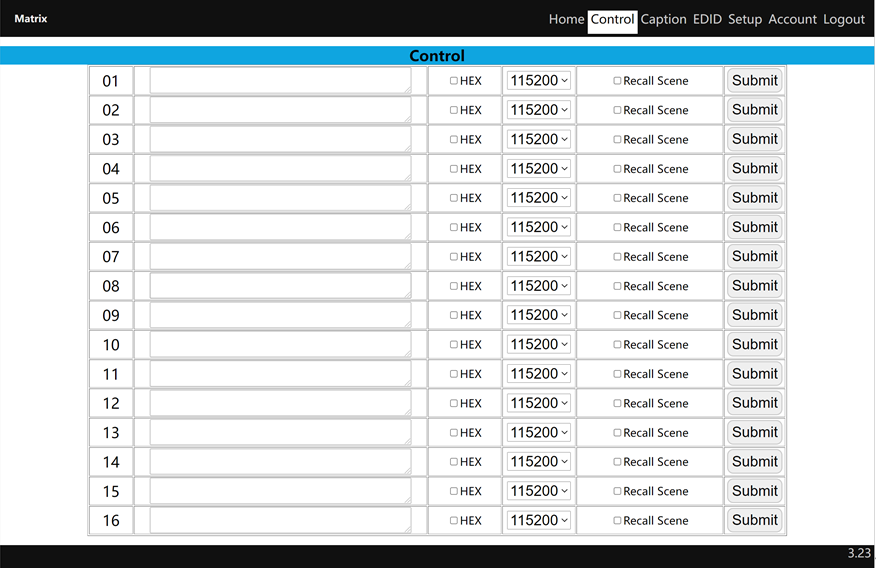Click Submit for row 12

[754, 403]
